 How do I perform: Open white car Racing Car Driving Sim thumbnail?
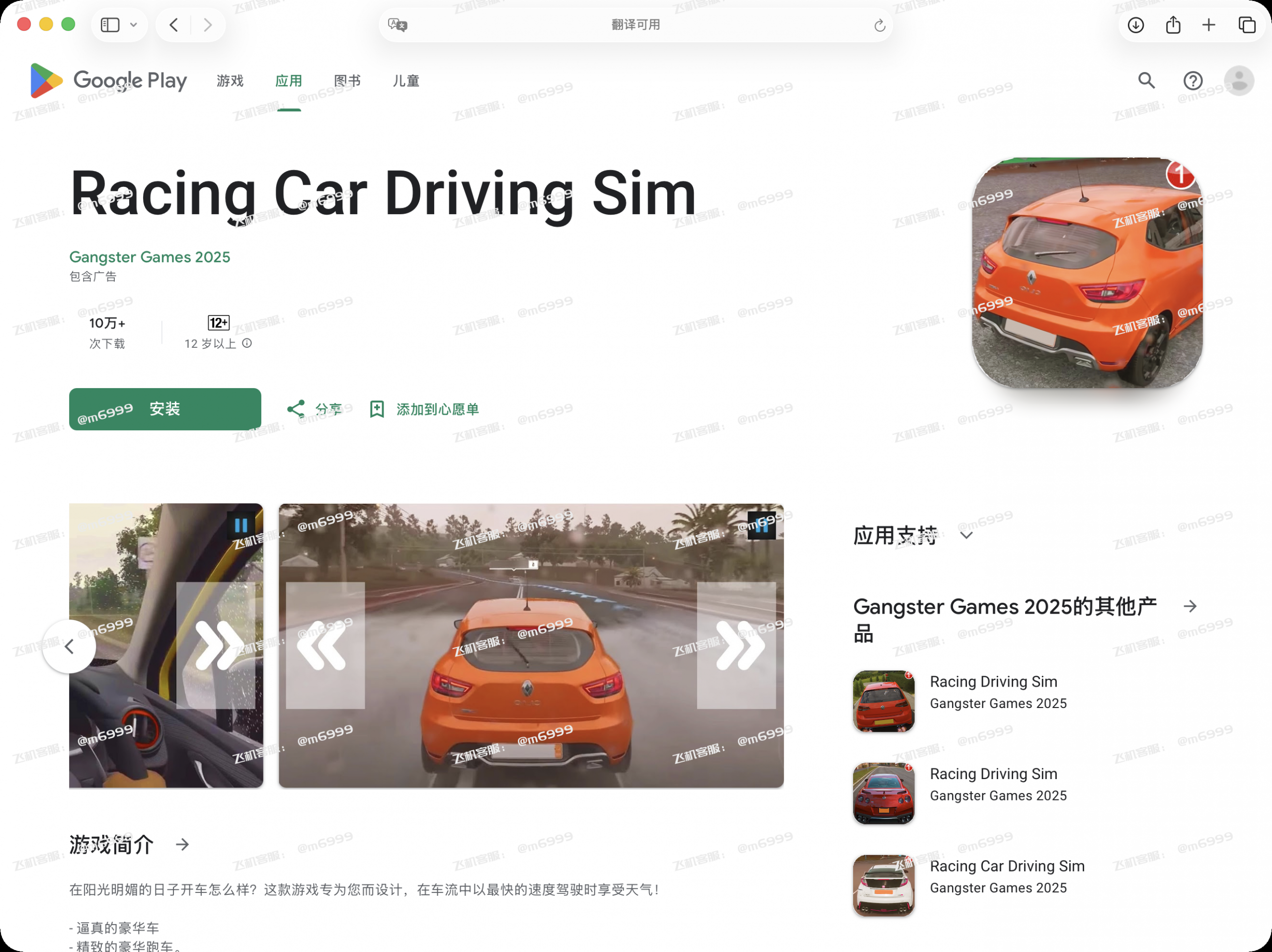coord(883,885)
